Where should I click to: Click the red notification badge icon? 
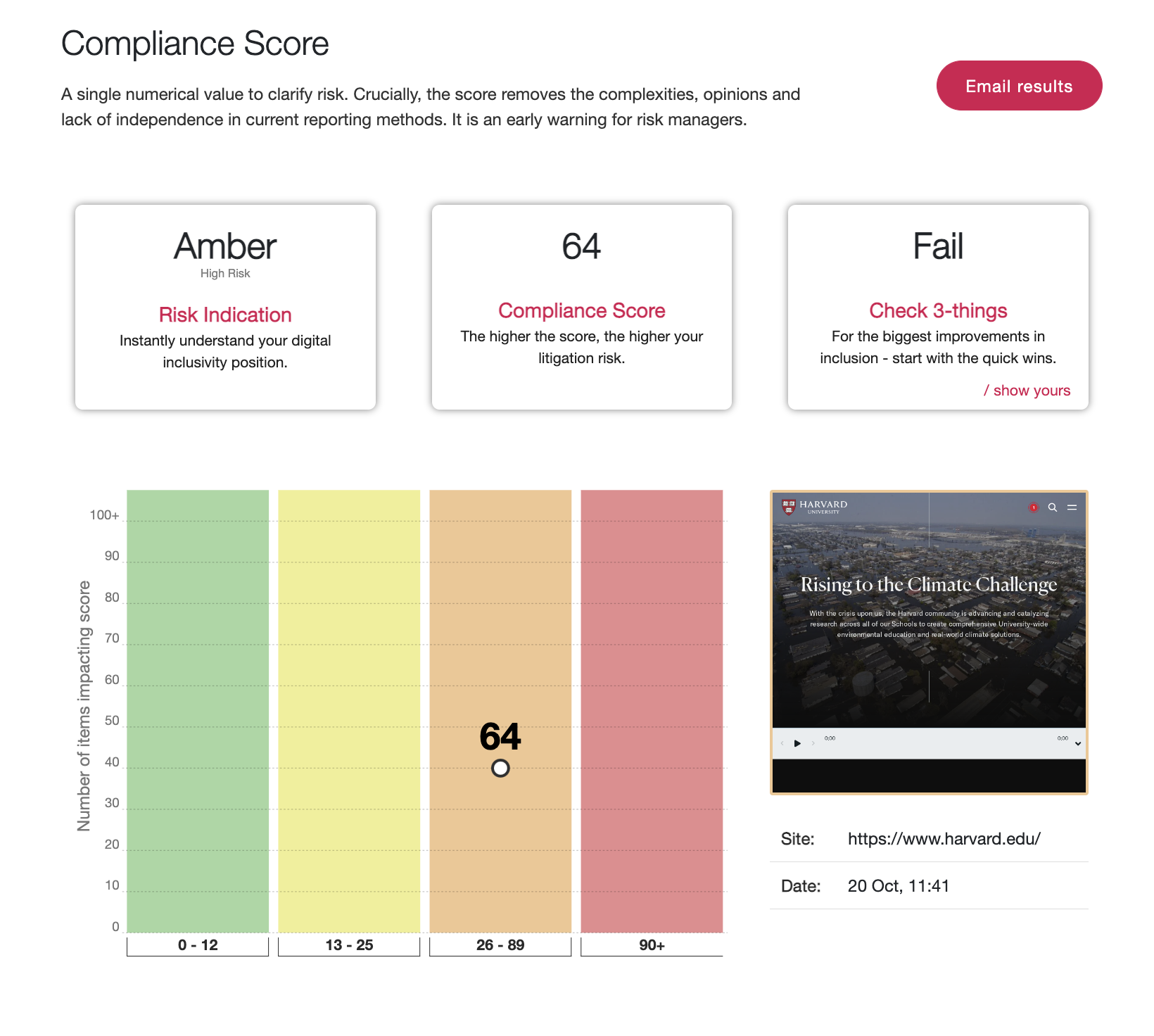click(x=1033, y=507)
